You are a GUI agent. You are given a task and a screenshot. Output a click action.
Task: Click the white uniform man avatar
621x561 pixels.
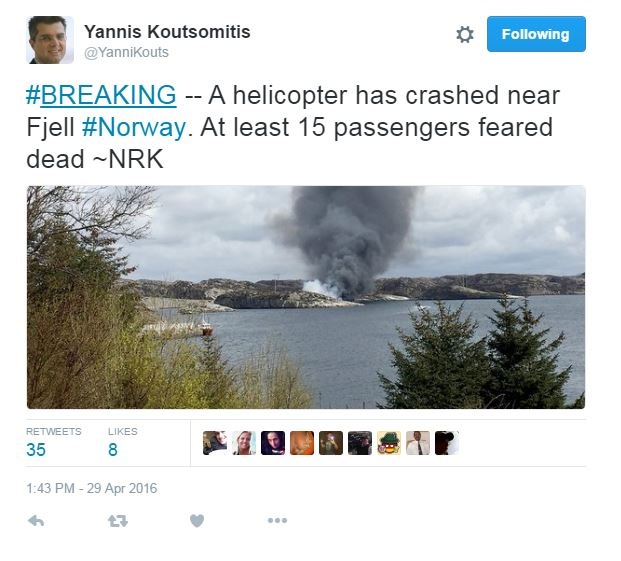point(418,443)
